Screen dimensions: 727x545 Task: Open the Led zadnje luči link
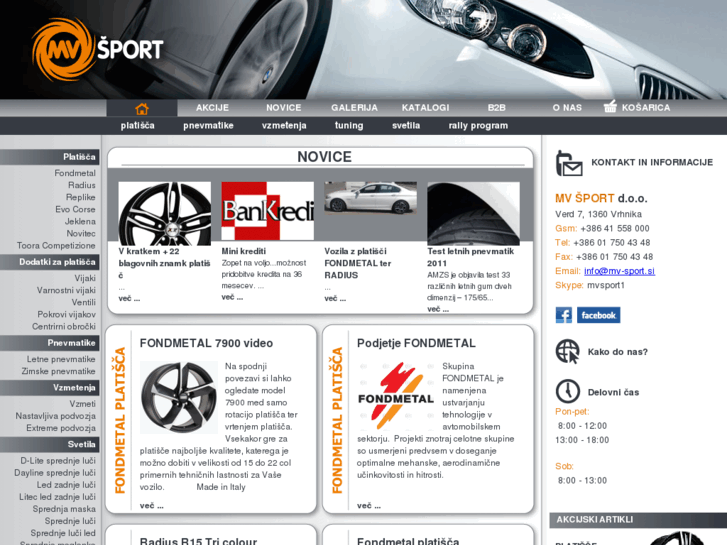point(66,485)
